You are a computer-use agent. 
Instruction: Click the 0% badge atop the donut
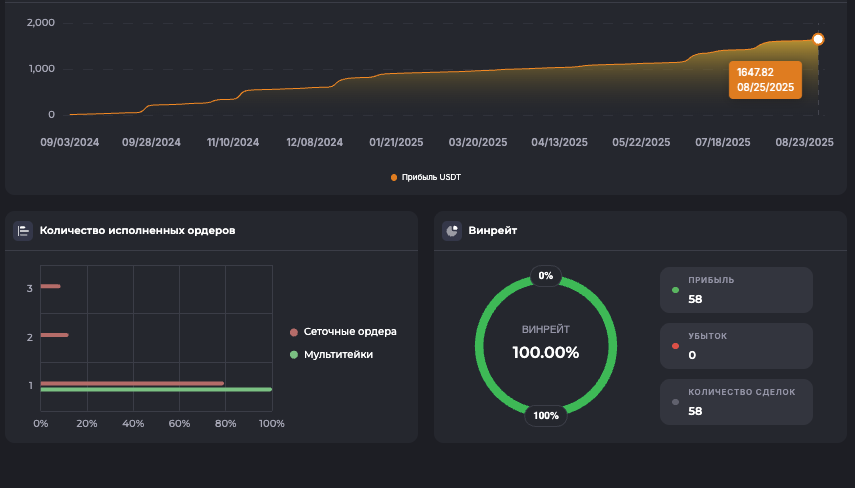click(x=545, y=275)
